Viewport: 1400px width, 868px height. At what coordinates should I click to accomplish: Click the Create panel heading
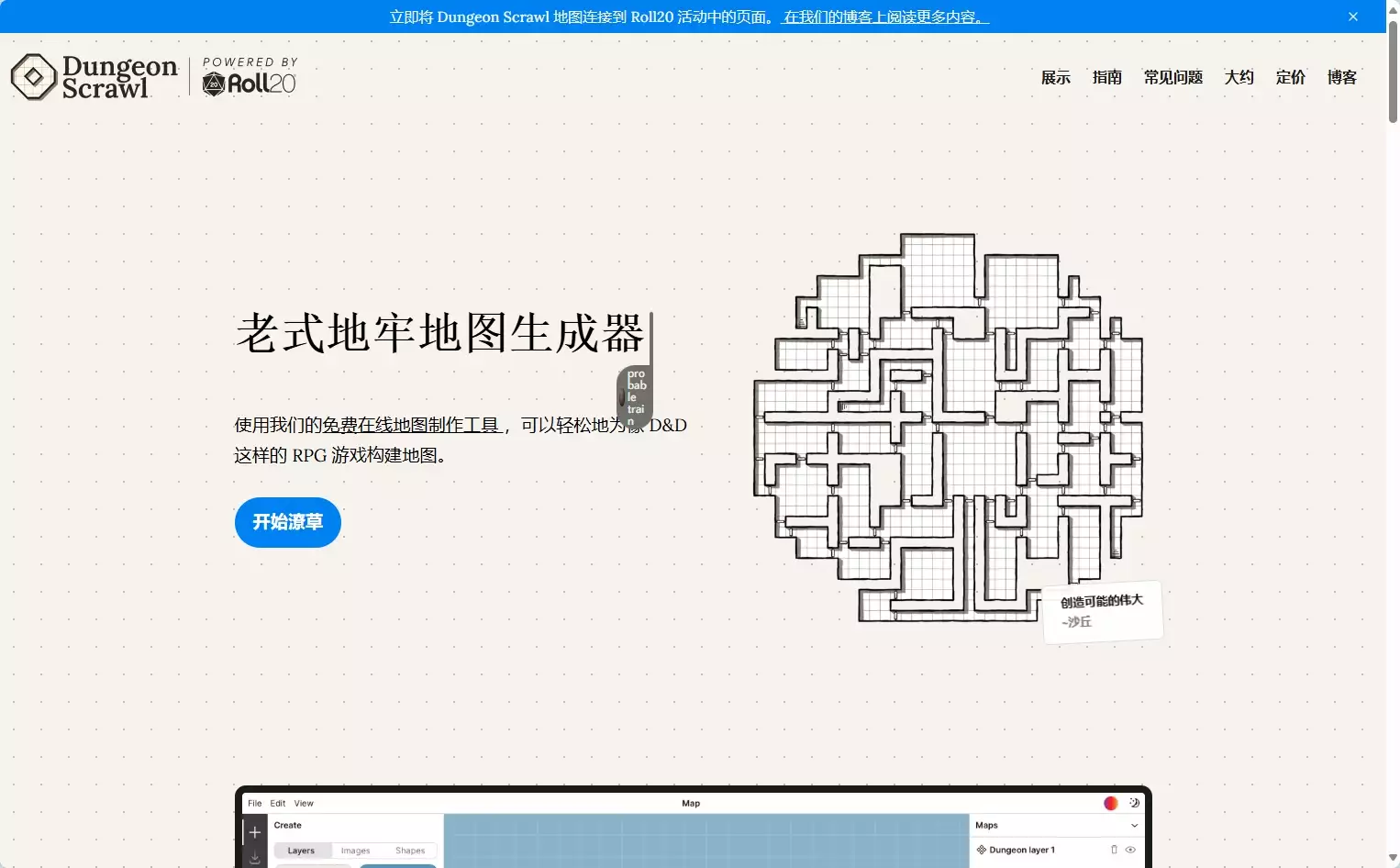coord(288,825)
